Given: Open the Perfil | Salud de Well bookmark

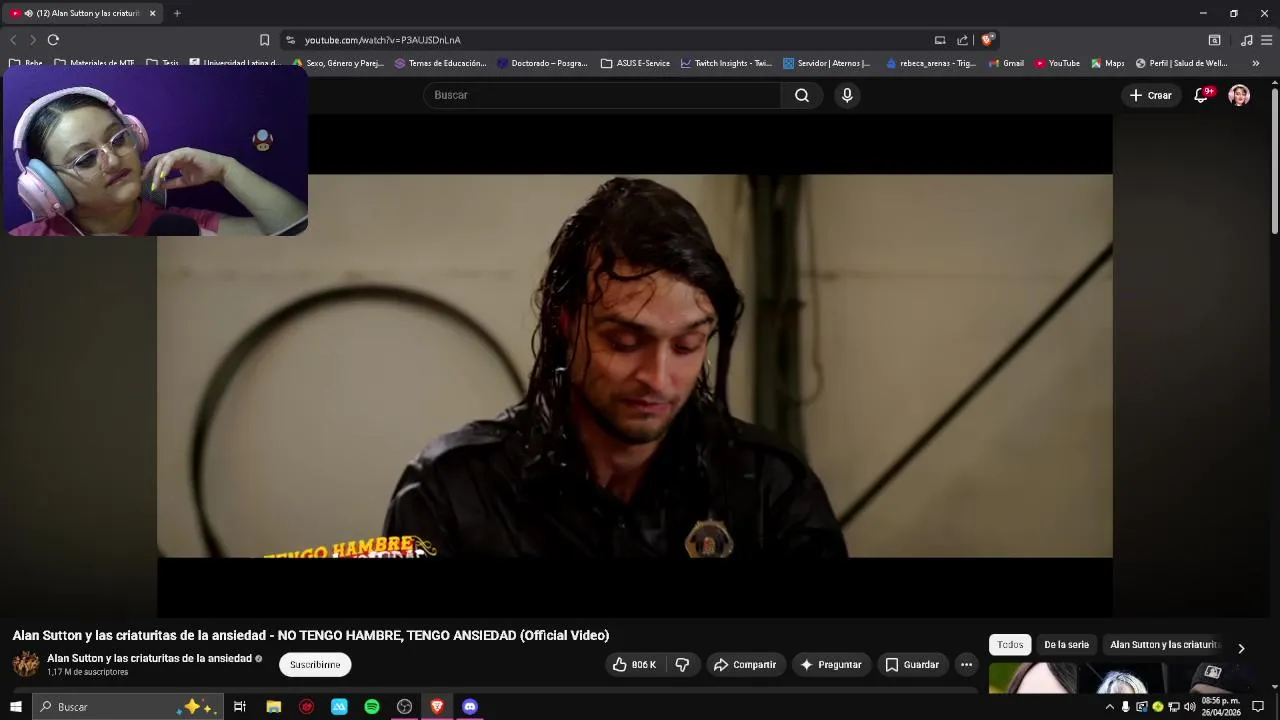Looking at the screenshot, I should pos(1181,63).
